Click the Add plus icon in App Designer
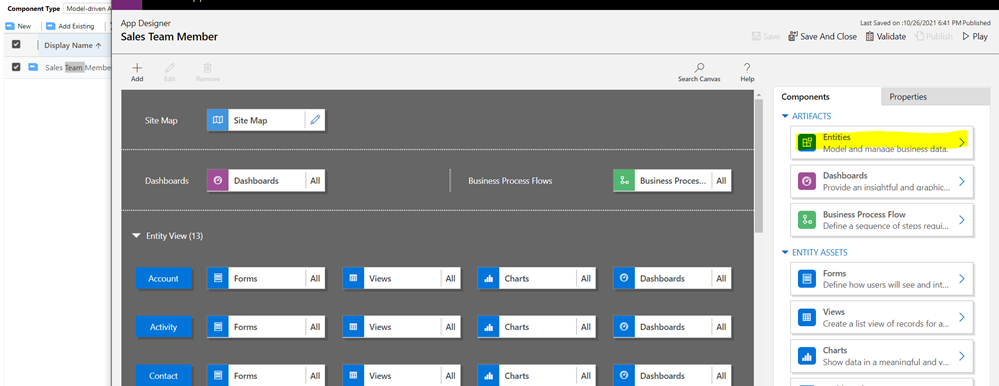The height and width of the screenshot is (386, 999). coord(137,68)
